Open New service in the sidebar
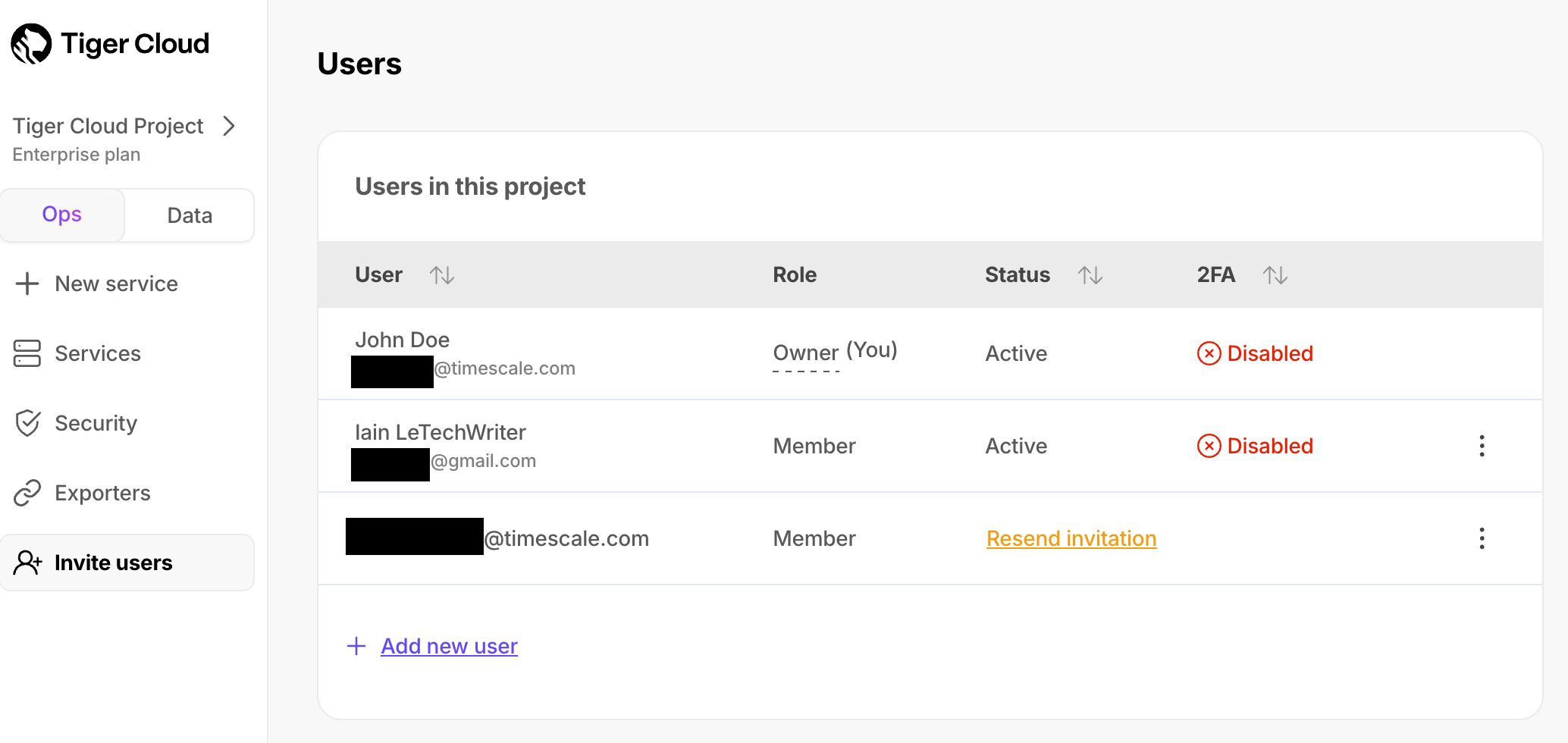Viewport: 1568px width, 743px height. [116, 284]
